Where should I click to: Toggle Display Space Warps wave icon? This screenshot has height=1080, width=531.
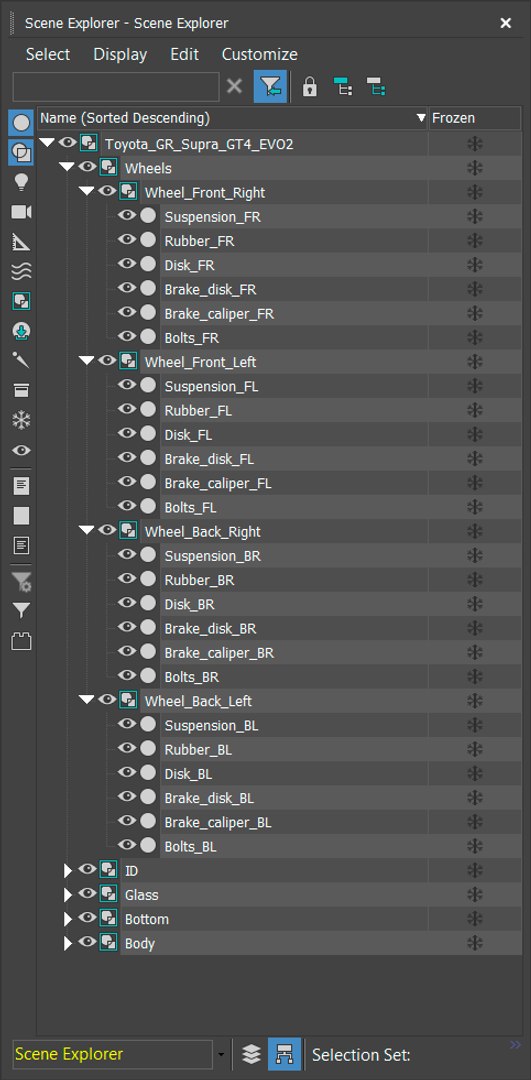click(21, 271)
